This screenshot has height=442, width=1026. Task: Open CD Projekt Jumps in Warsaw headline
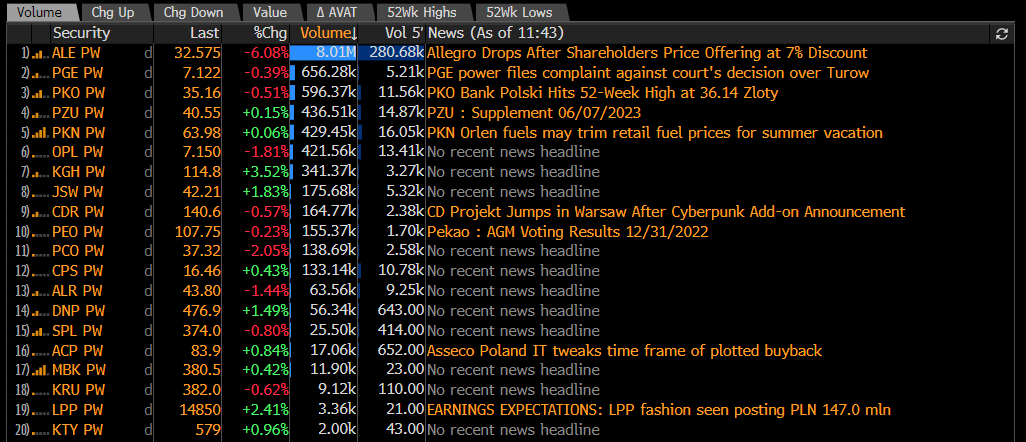click(666, 212)
